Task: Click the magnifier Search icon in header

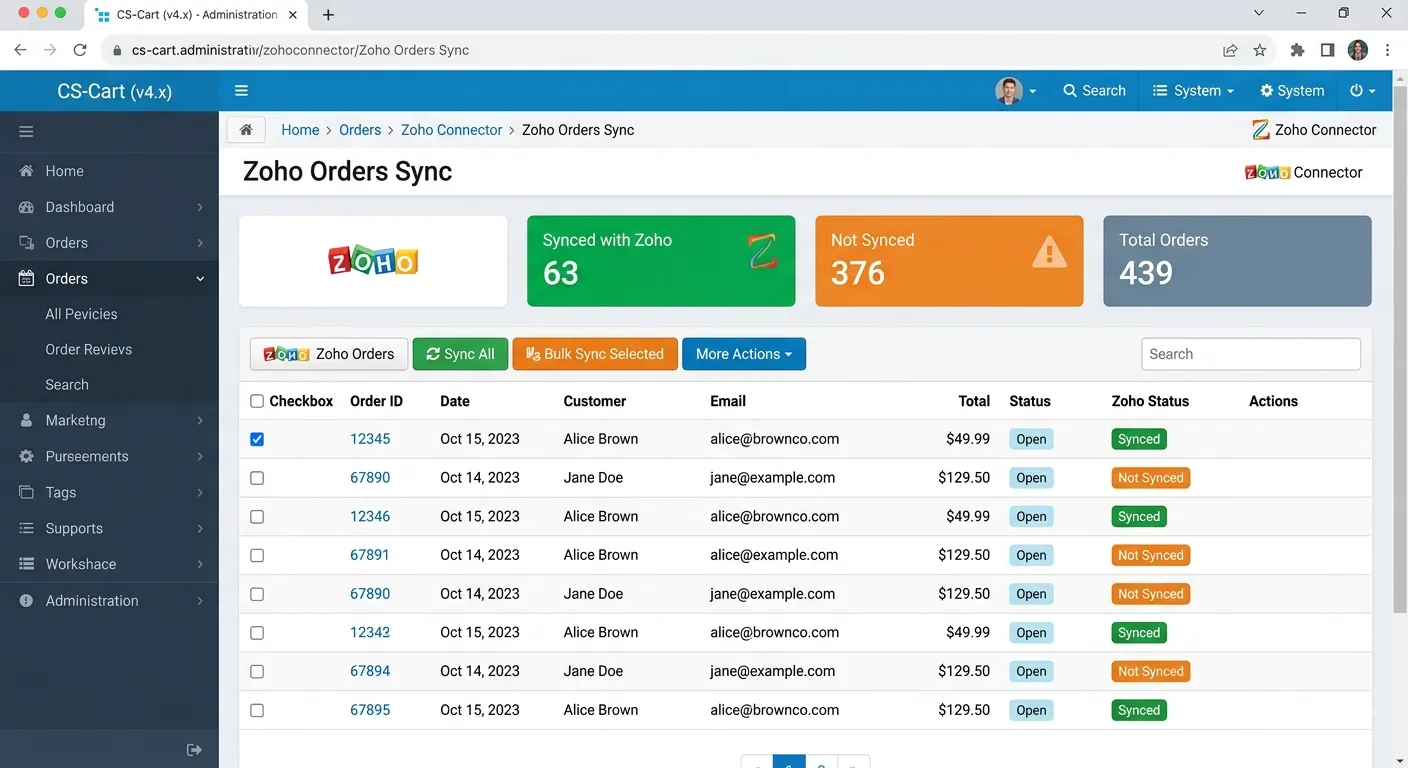Action: pyautogui.click(x=1070, y=90)
